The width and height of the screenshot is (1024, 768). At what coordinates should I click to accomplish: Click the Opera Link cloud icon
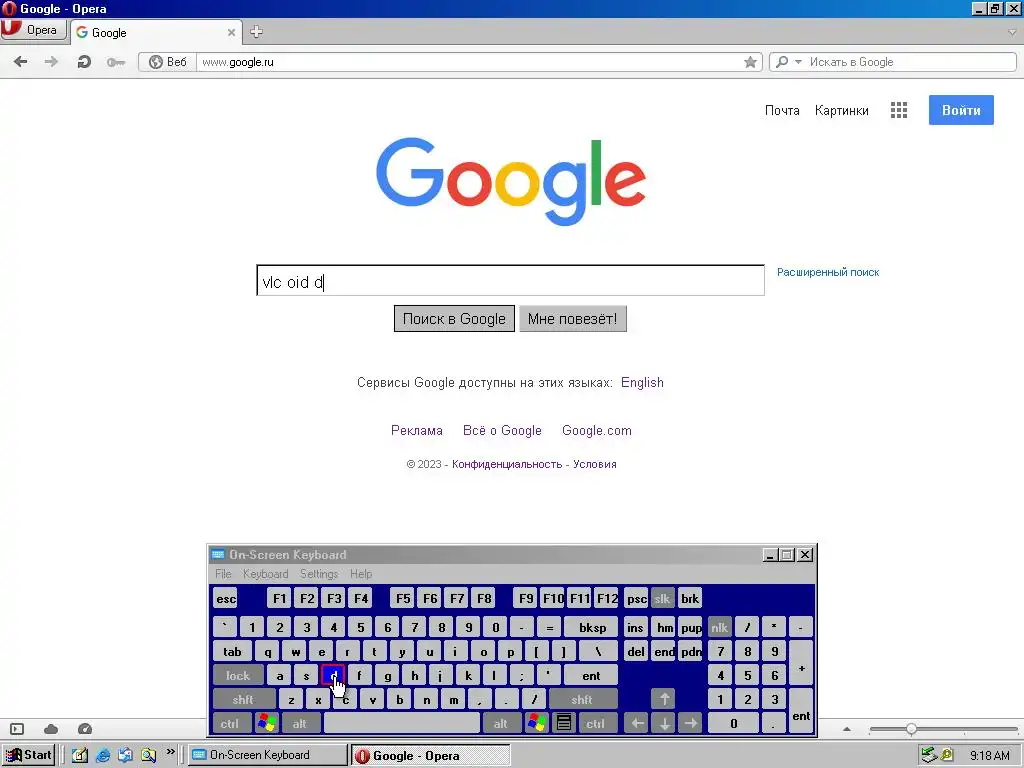51,729
